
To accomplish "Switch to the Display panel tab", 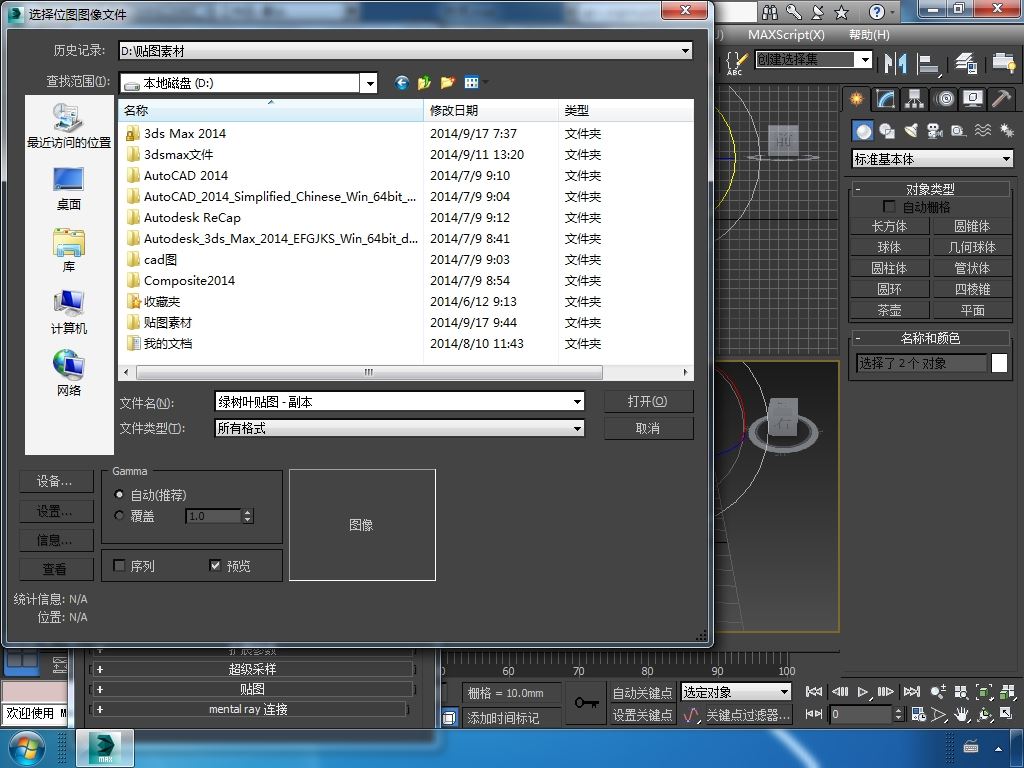I will point(973,99).
